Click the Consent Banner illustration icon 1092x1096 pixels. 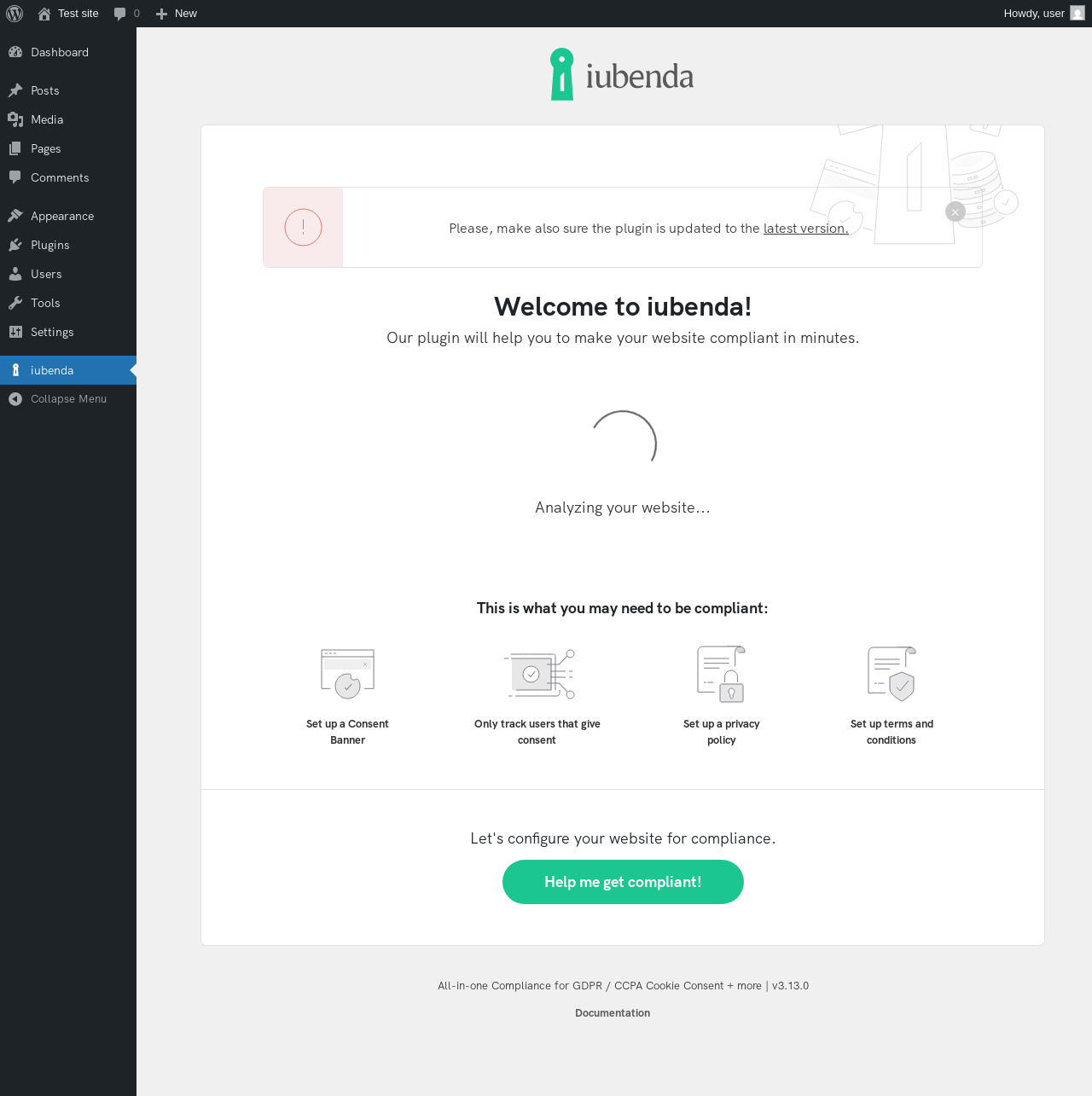pos(347,673)
